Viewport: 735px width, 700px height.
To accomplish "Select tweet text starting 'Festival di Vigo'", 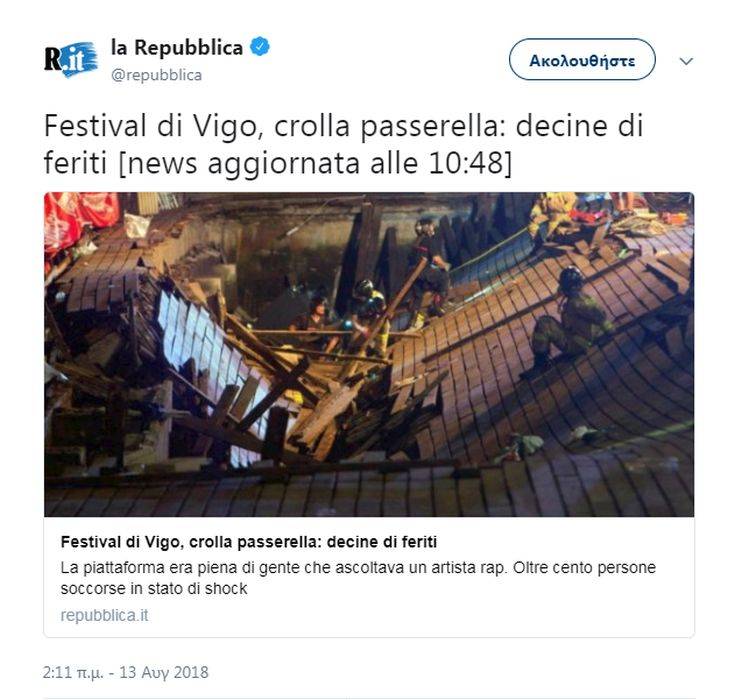I will (x=344, y=144).
